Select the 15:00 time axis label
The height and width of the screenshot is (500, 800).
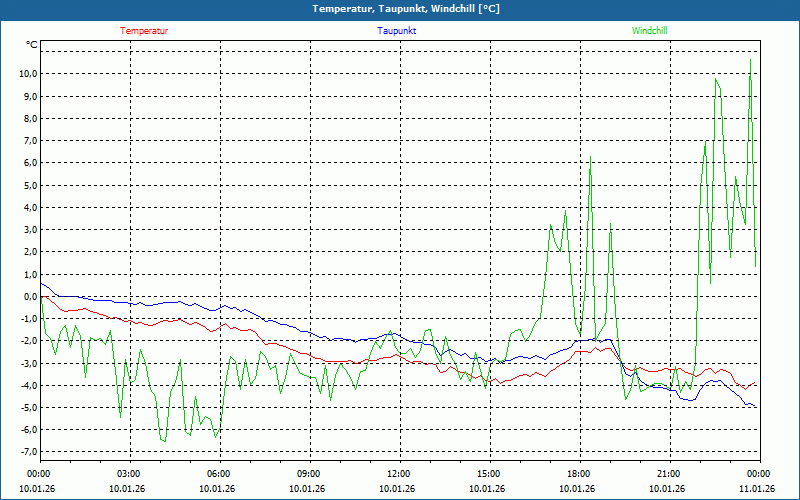click(x=489, y=473)
